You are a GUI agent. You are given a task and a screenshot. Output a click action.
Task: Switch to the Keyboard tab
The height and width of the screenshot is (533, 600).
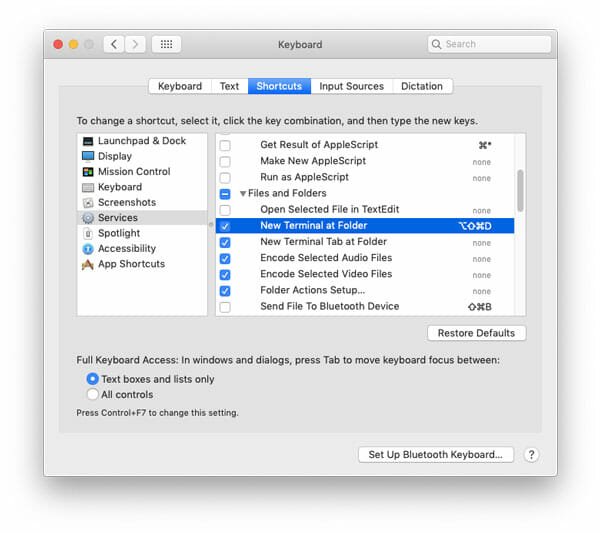click(x=179, y=86)
